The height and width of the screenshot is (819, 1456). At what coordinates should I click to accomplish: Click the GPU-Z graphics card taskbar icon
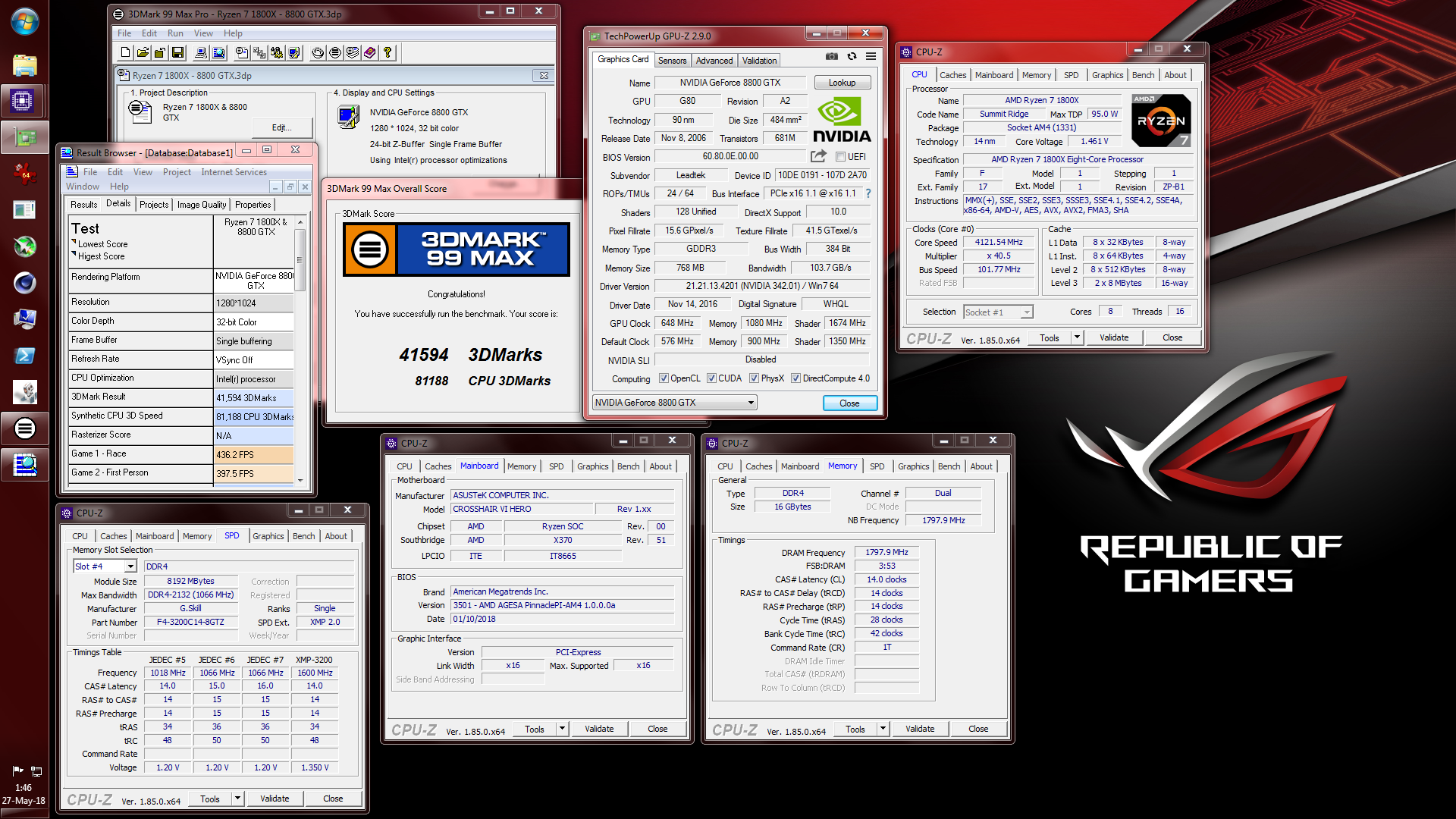(x=25, y=137)
